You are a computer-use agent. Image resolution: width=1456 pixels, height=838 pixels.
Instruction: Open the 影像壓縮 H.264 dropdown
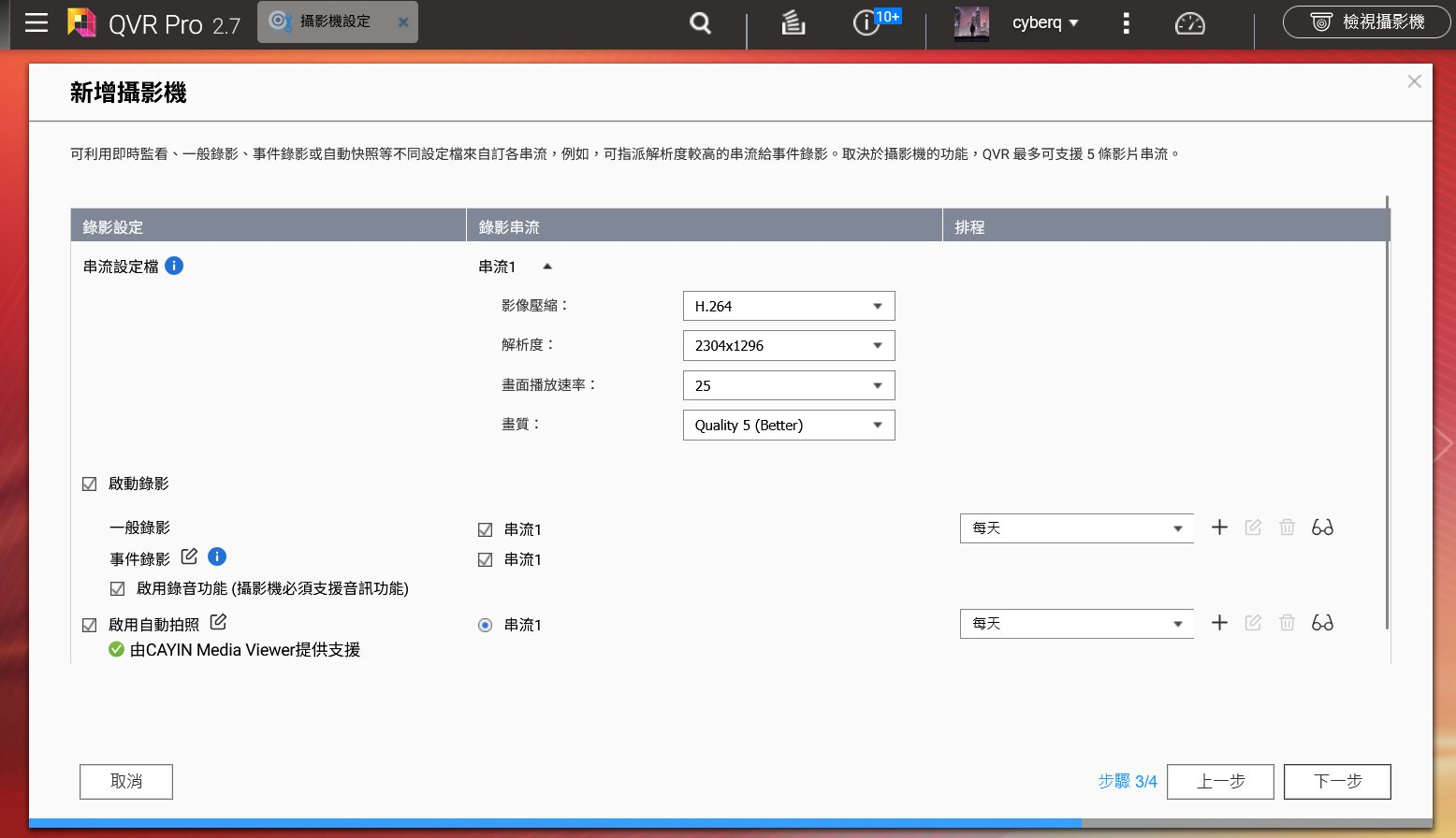(x=788, y=306)
